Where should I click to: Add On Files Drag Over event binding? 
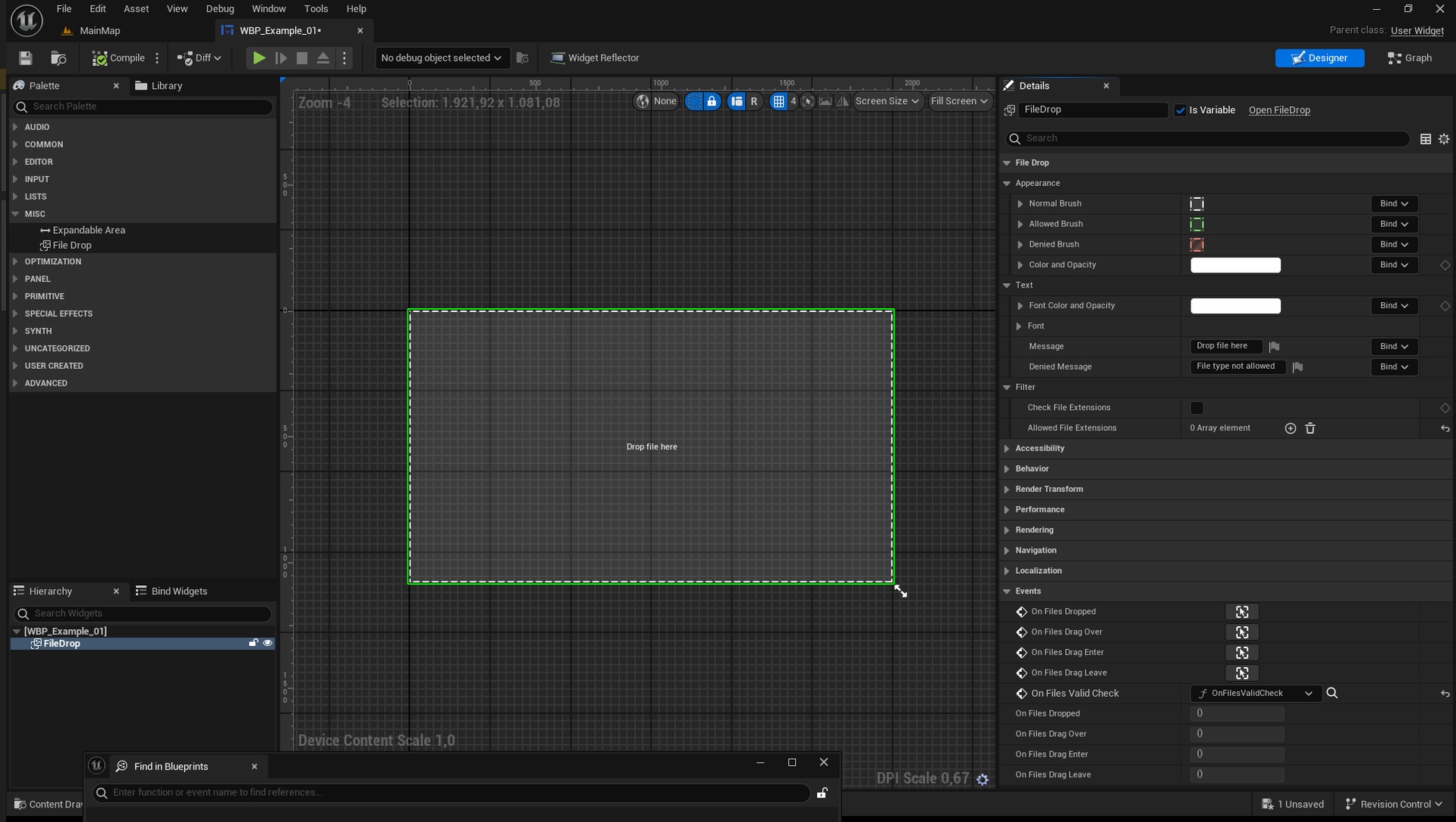1242,632
